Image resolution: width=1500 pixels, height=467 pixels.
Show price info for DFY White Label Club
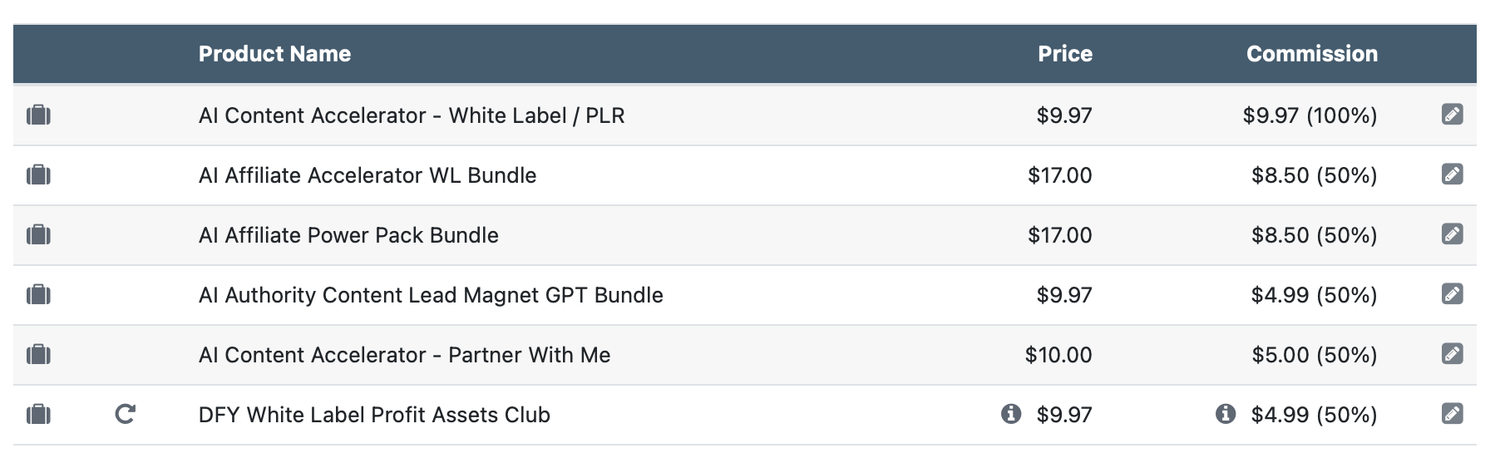point(1011,413)
